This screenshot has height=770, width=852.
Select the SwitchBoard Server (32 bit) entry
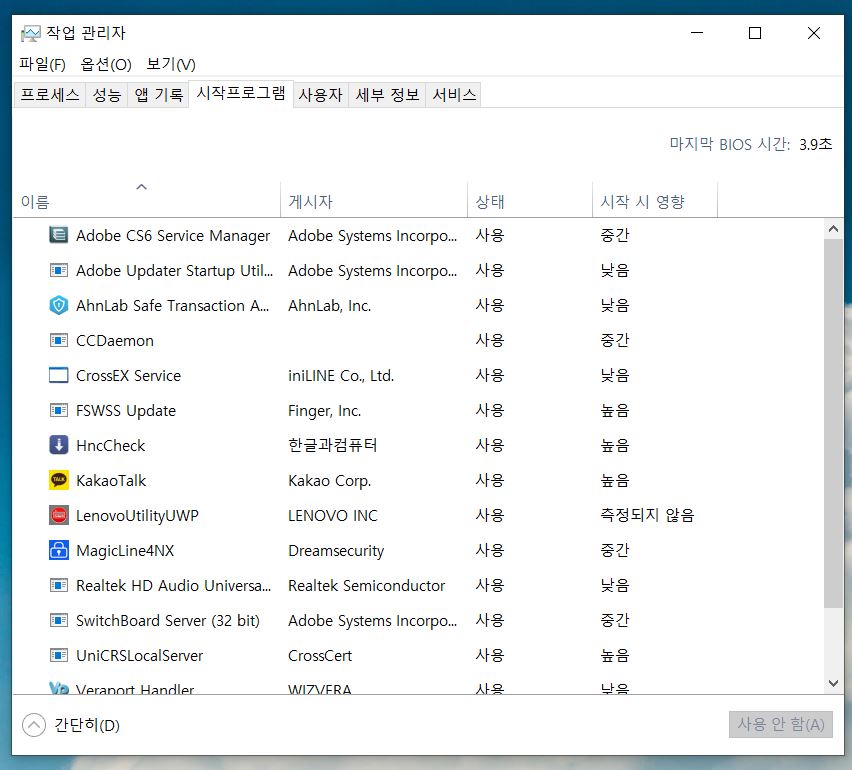[168, 620]
